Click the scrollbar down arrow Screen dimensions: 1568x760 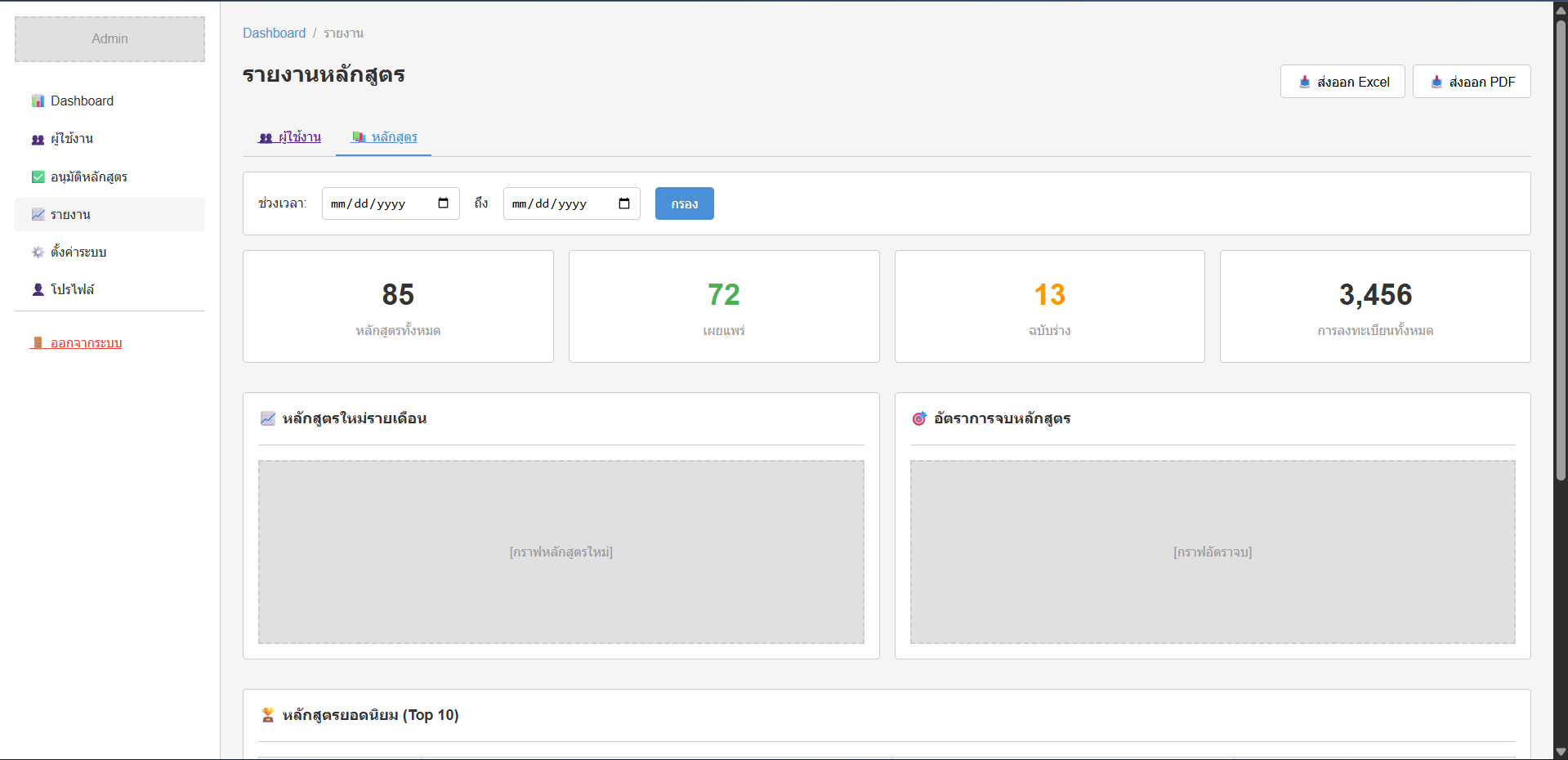pos(1561,752)
